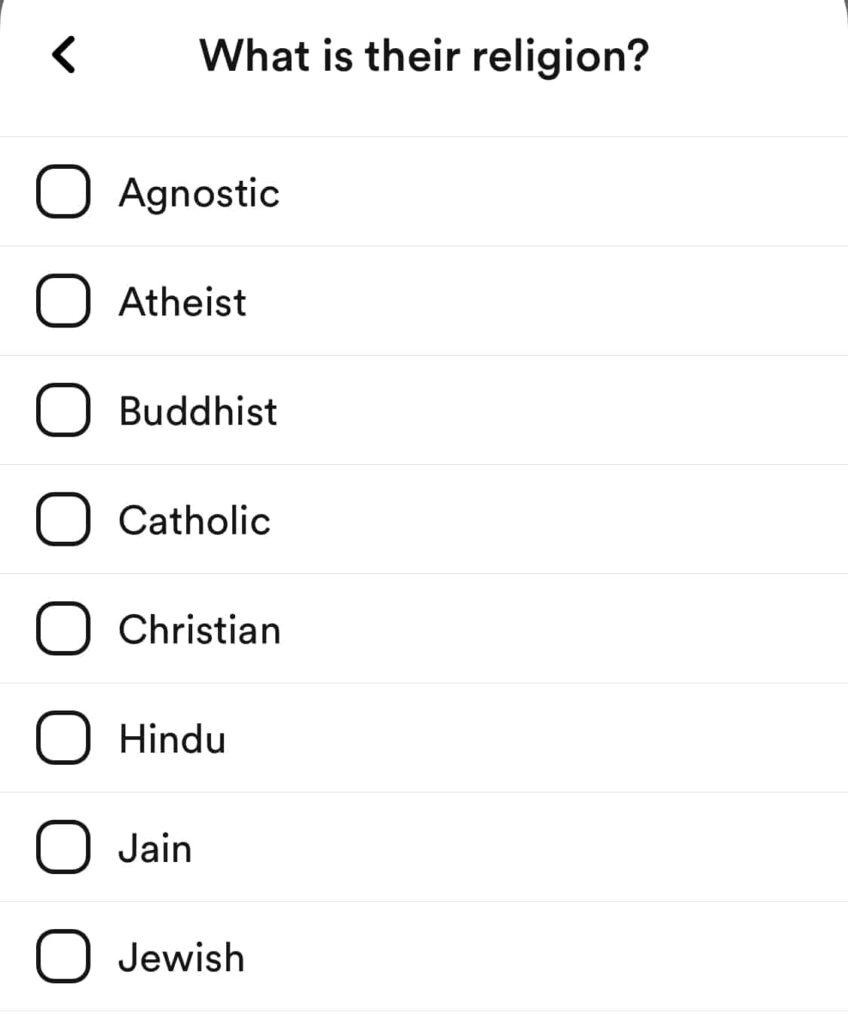Choose the Buddhist text label
Image resolution: width=848 pixels, height=1024 pixels.
click(x=198, y=411)
